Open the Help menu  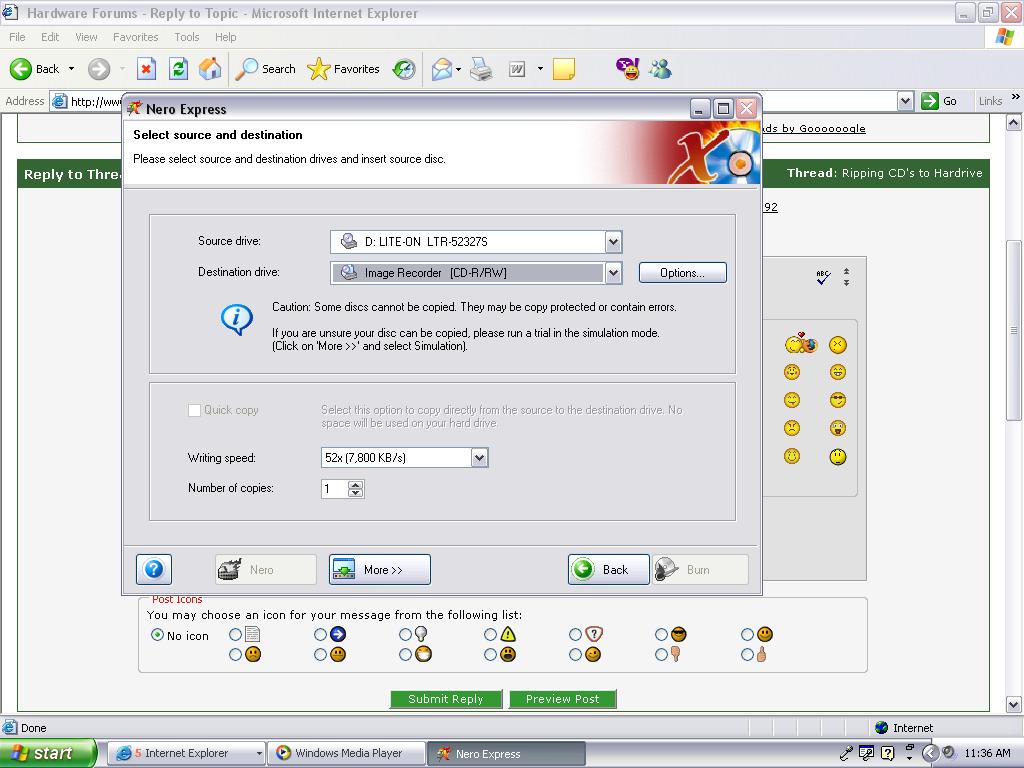pyautogui.click(x=226, y=37)
